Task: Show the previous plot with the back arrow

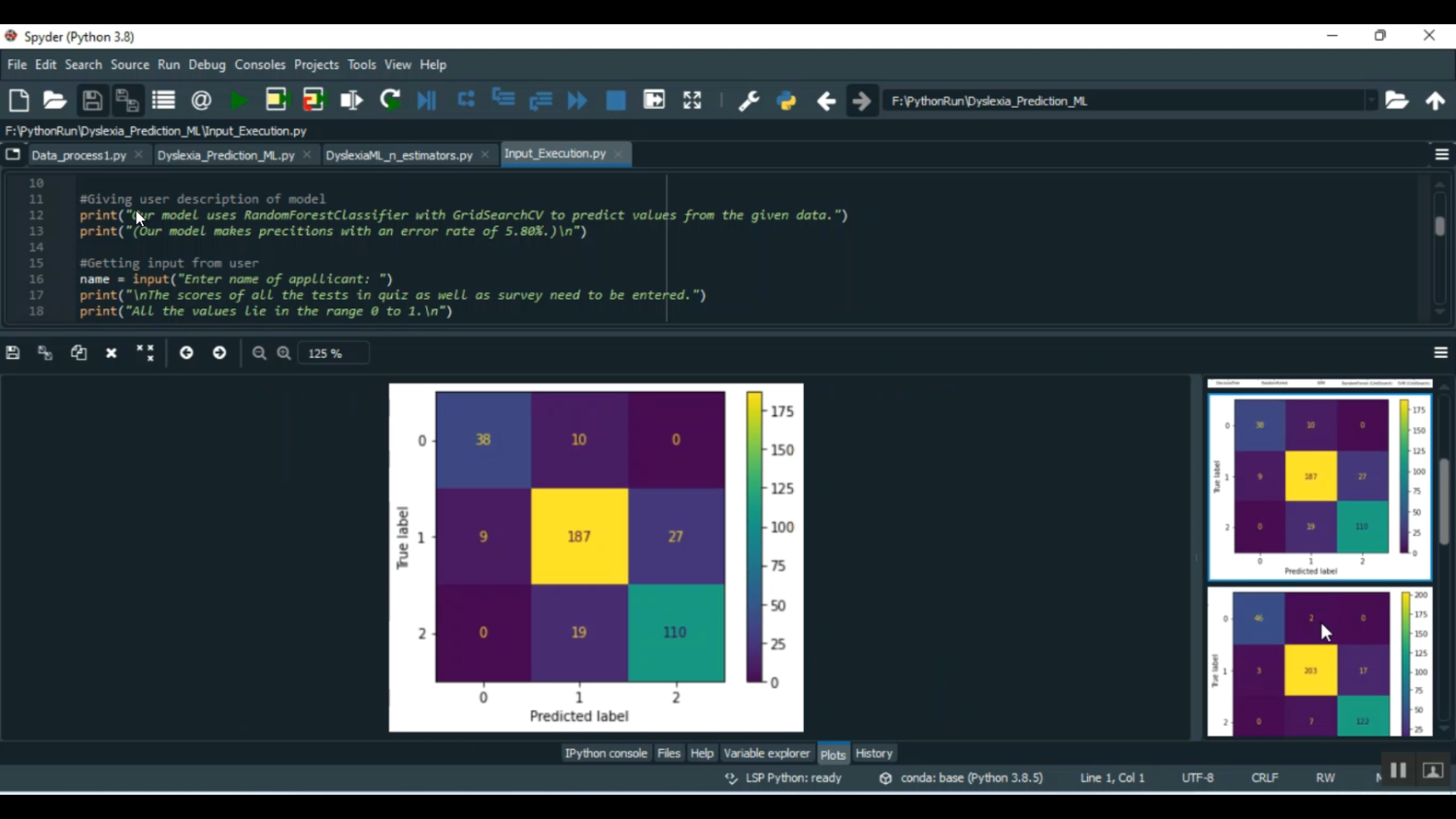Action: [x=186, y=352]
